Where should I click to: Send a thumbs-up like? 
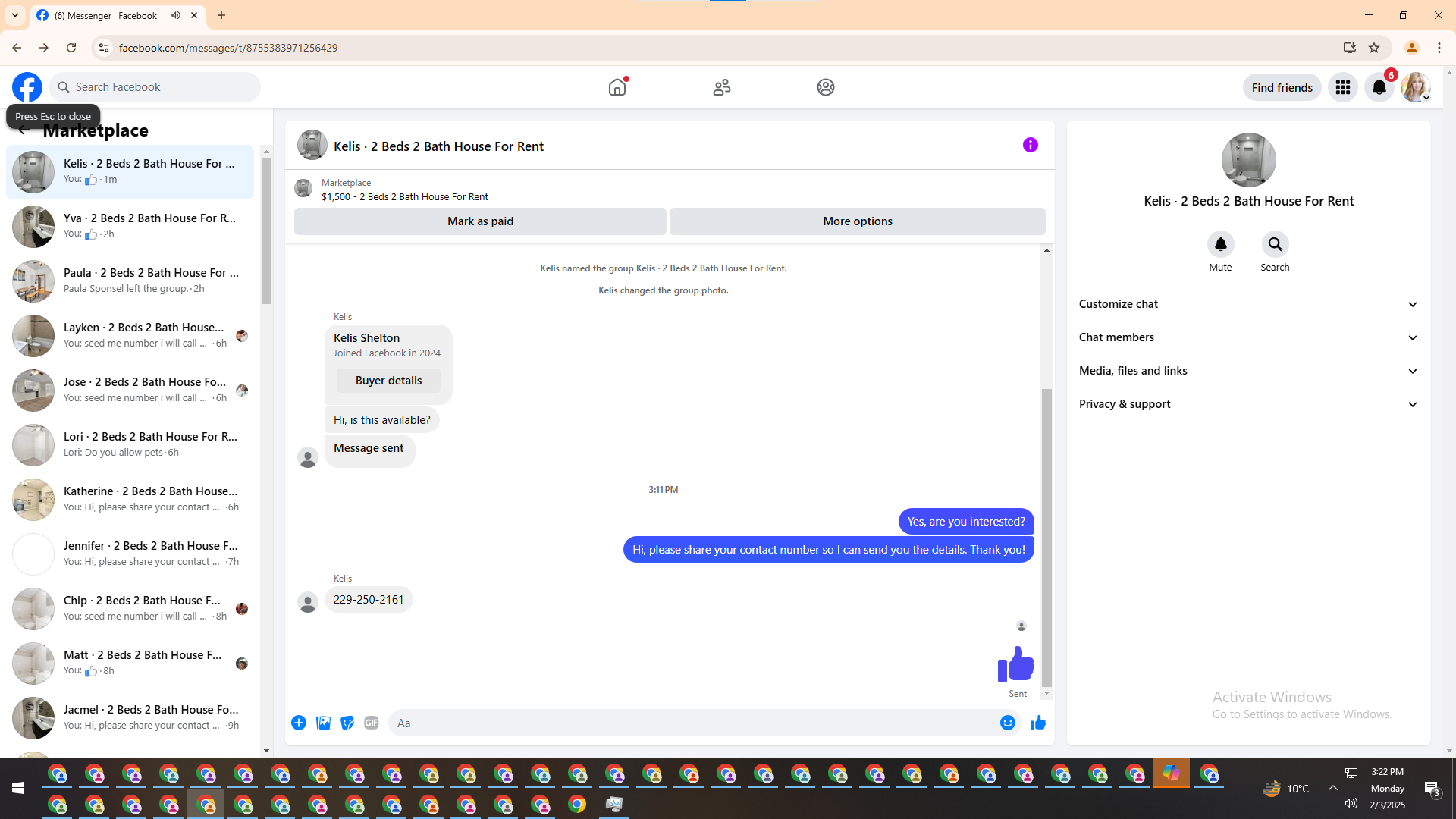tap(1038, 723)
